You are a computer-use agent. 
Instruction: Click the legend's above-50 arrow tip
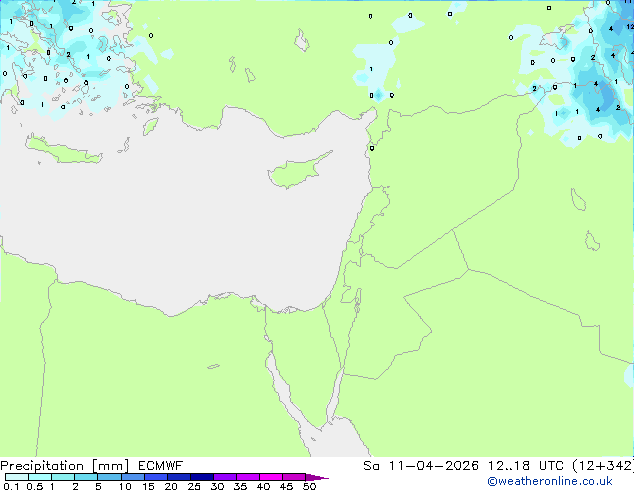(317, 477)
